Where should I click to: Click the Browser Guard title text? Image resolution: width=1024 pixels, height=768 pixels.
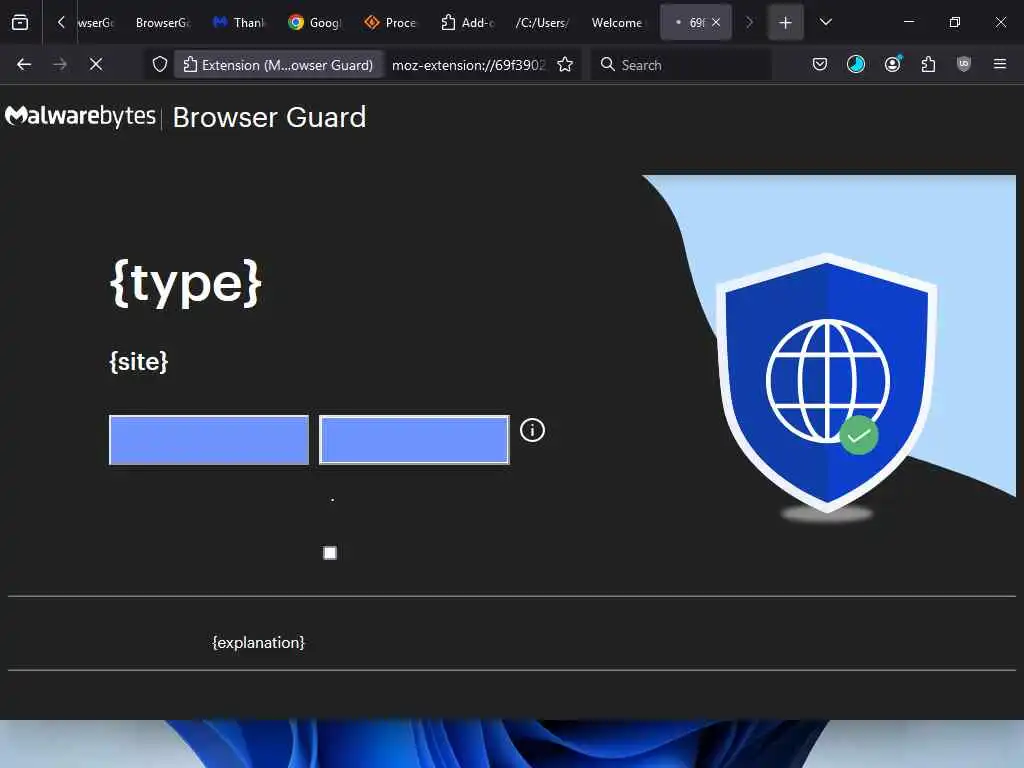270,118
